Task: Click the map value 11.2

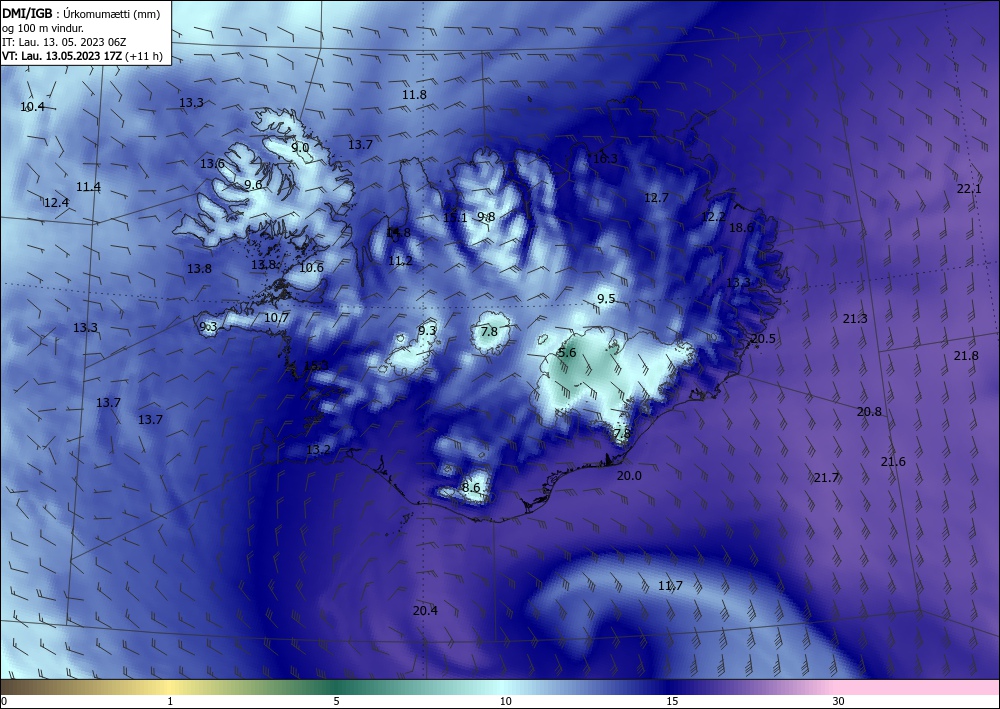Action: coord(400,260)
